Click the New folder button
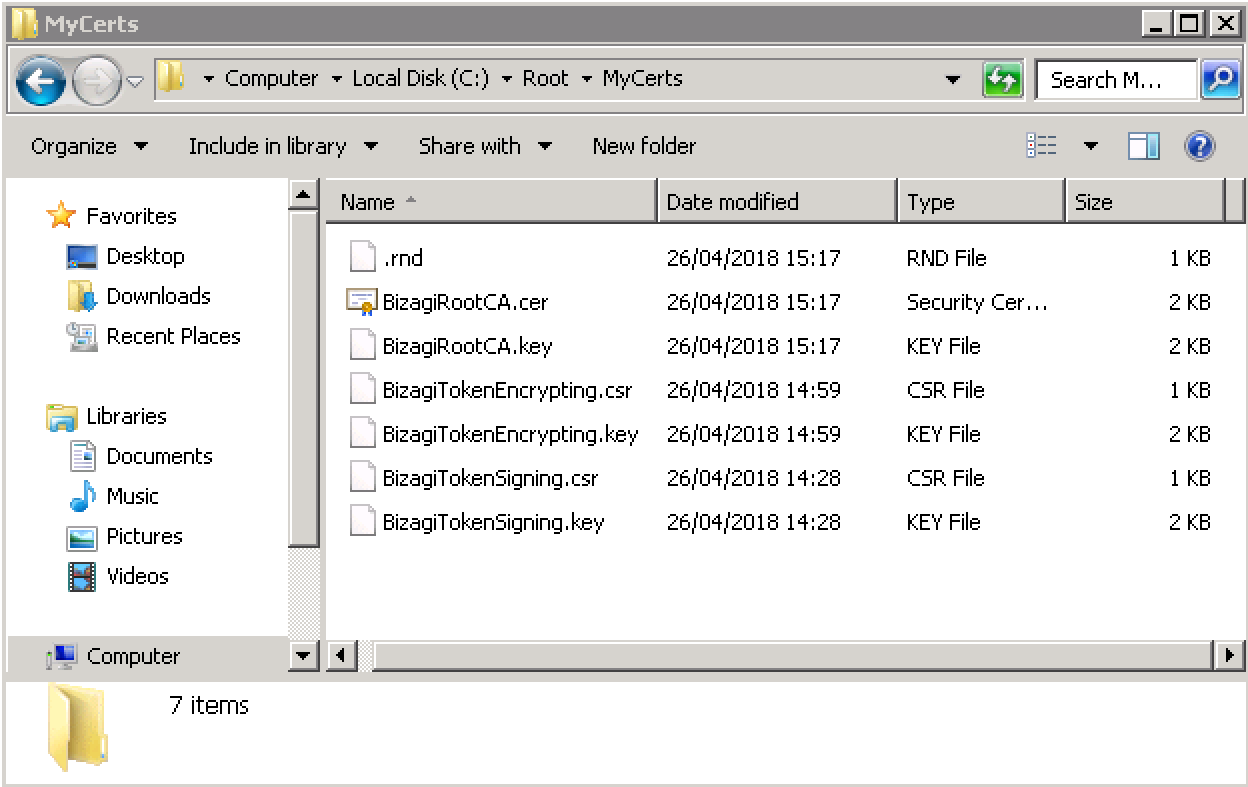Screen dimensions: 1248x787 (644, 146)
